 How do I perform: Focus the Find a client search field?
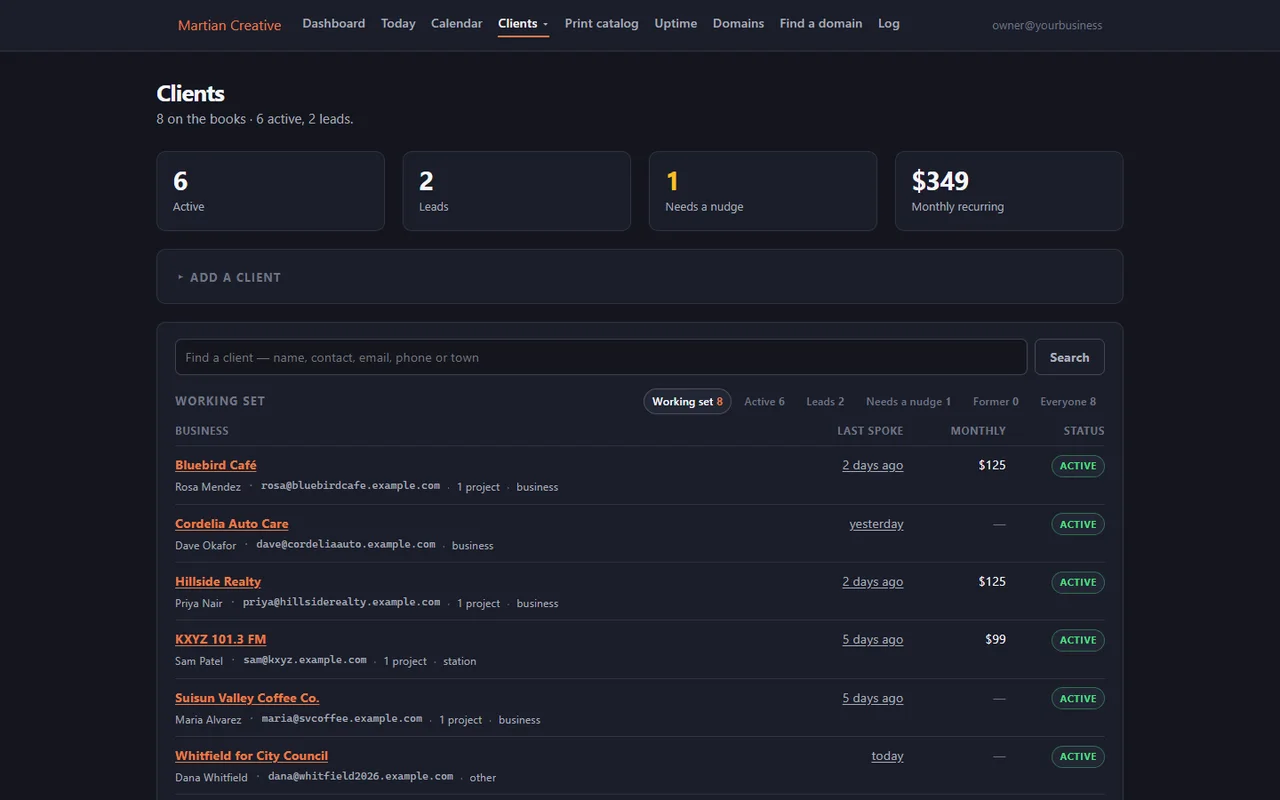[601, 357]
